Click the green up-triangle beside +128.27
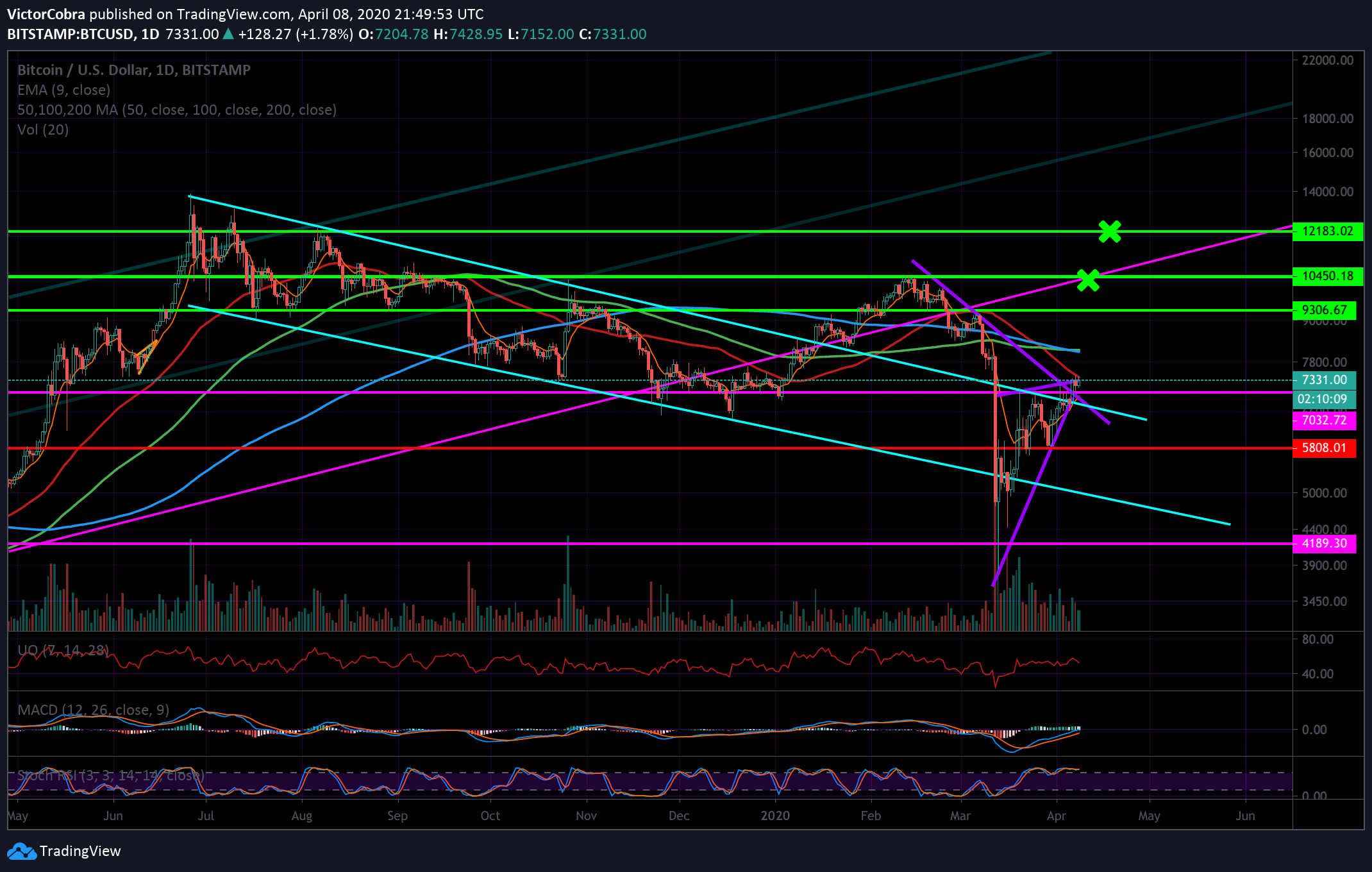 coord(228,34)
